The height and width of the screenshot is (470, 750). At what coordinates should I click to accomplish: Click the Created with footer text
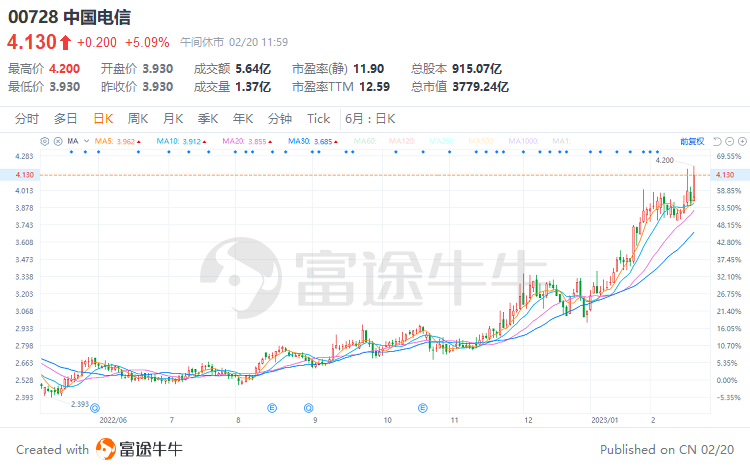click(x=53, y=450)
